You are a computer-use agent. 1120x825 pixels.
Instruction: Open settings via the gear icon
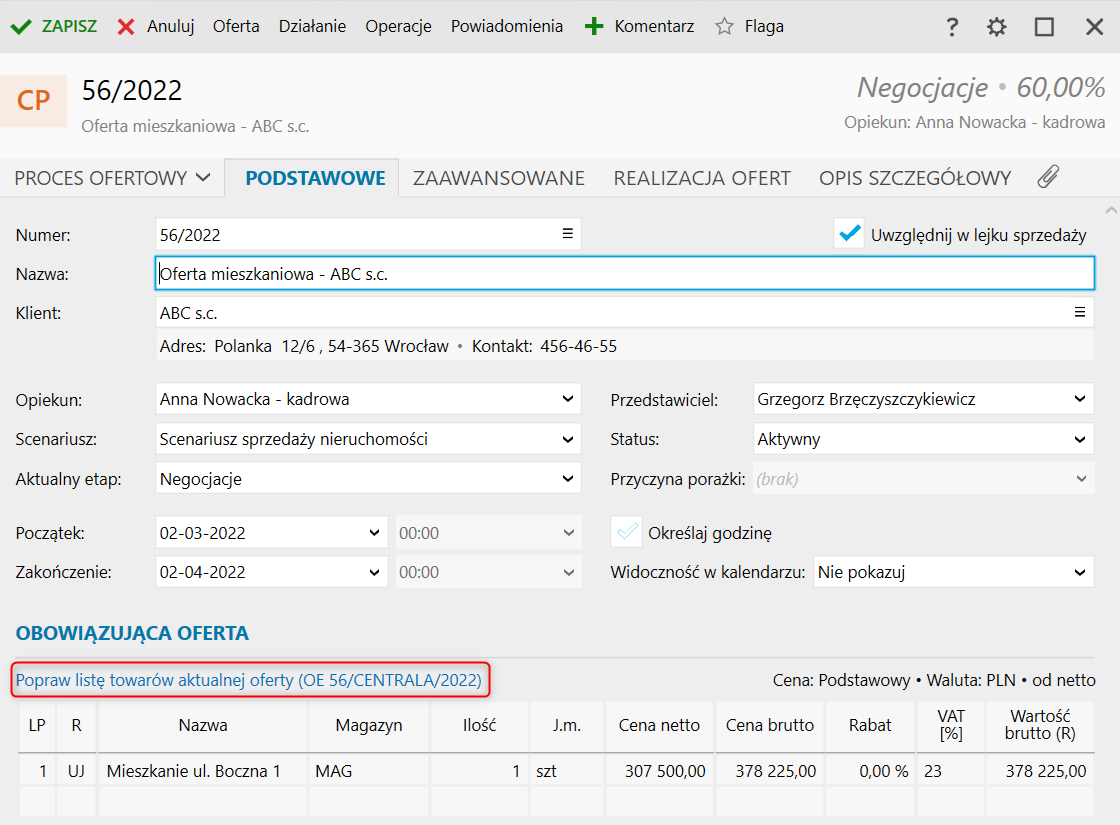click(997, 27)
